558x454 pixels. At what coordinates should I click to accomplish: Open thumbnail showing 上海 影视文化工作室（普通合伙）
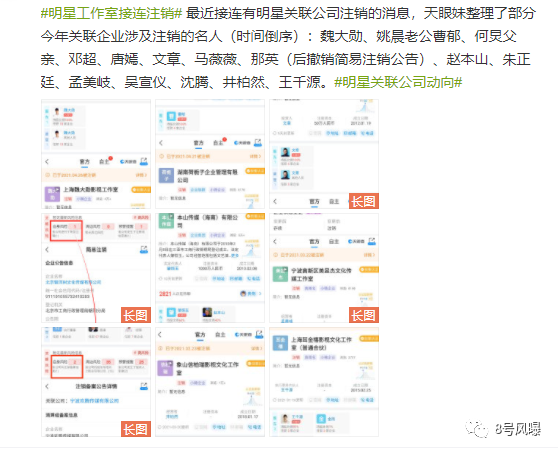click(324, 382)
